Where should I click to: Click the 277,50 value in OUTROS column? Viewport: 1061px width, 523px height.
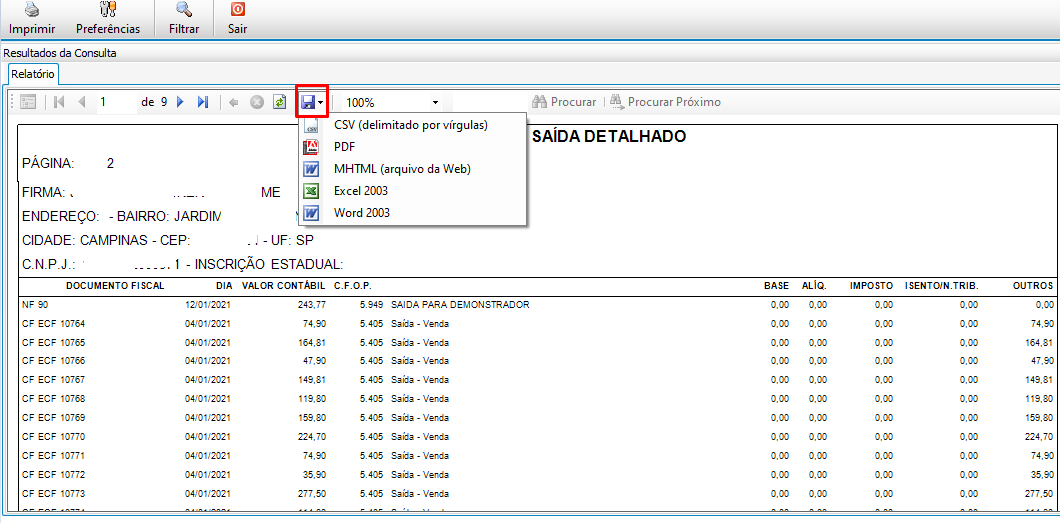[1039, 493]
